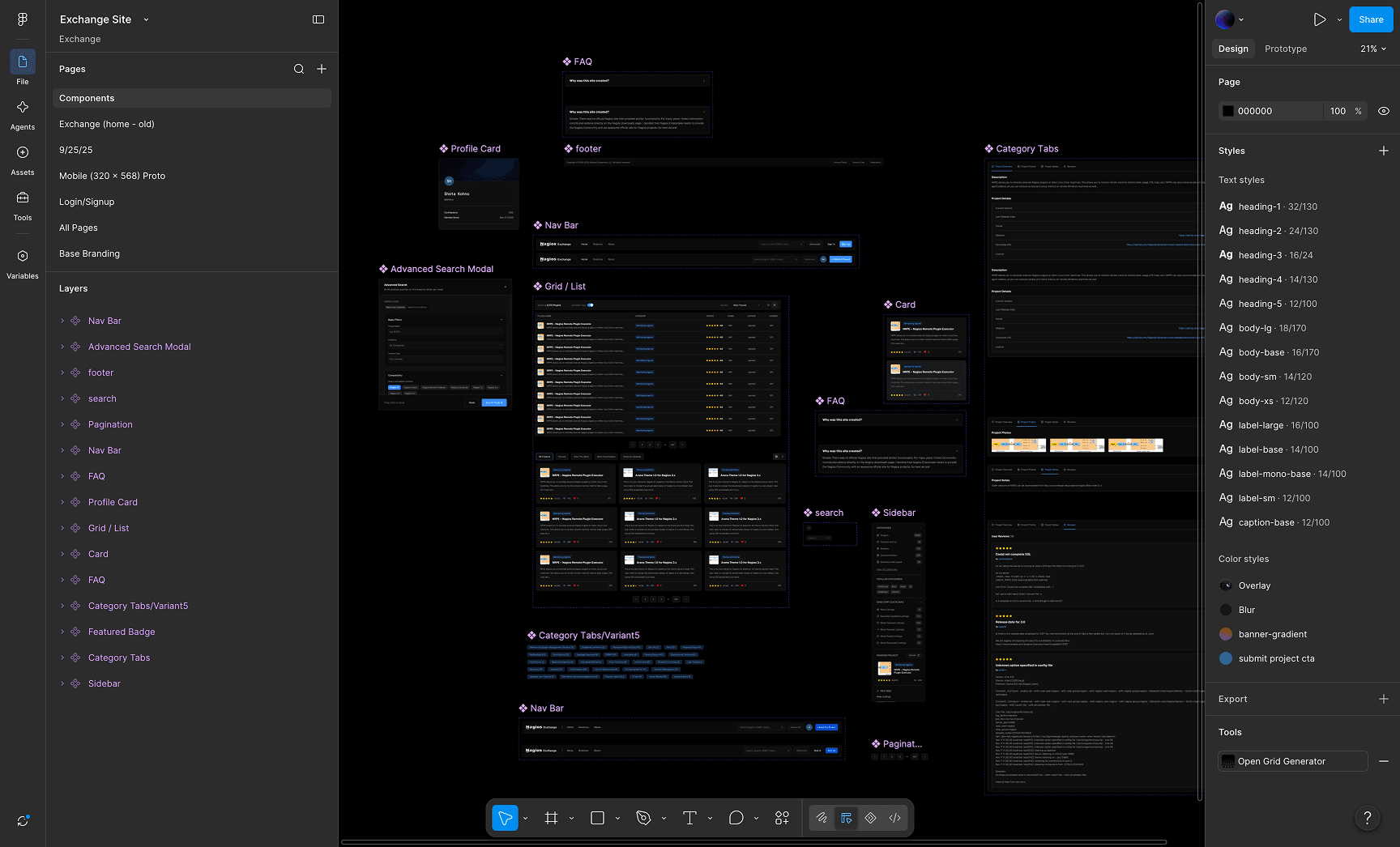Select the Rectangle shape tool
1400x847 pixels.
pos(597,818)
